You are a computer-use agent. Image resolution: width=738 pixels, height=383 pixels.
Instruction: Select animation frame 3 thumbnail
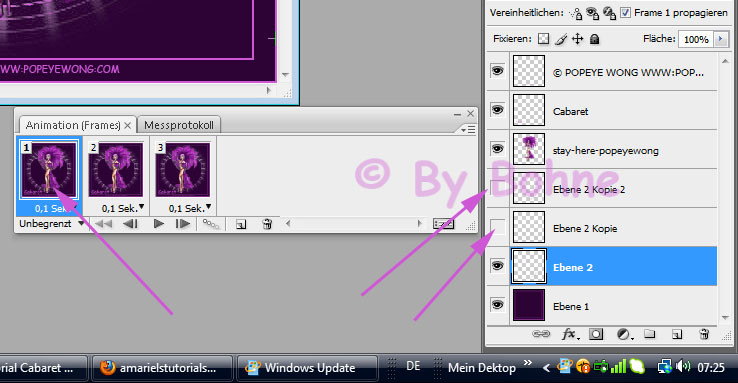[183, 170]
